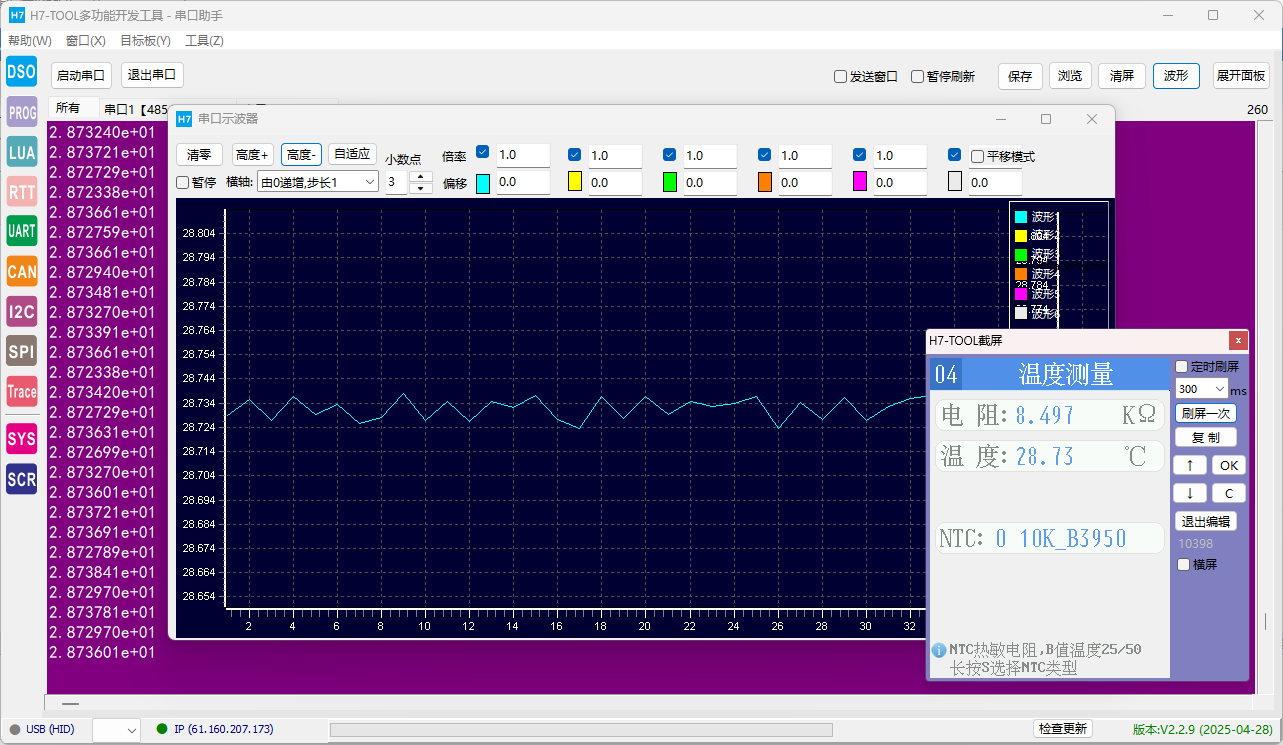Click the up arrow ↑ key button

tap(1190, 465)
